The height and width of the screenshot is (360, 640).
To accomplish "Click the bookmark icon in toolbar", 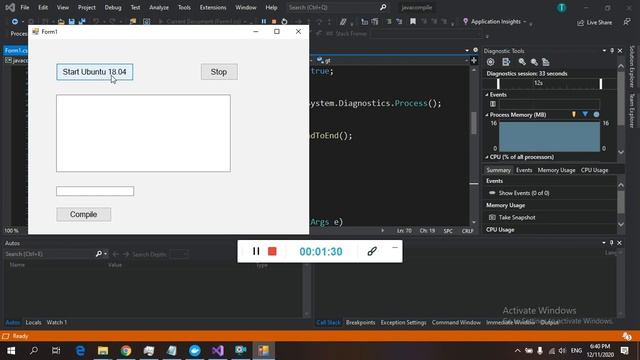I will 413,21.
